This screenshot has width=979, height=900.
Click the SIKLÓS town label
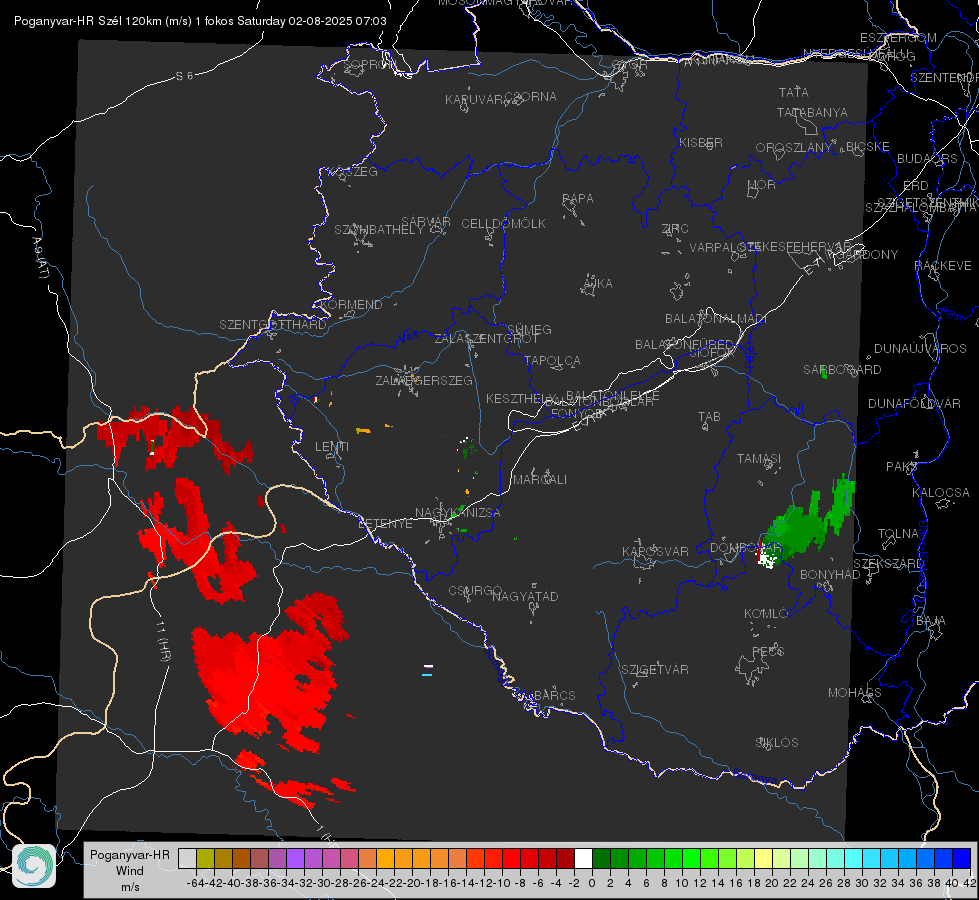777,743
